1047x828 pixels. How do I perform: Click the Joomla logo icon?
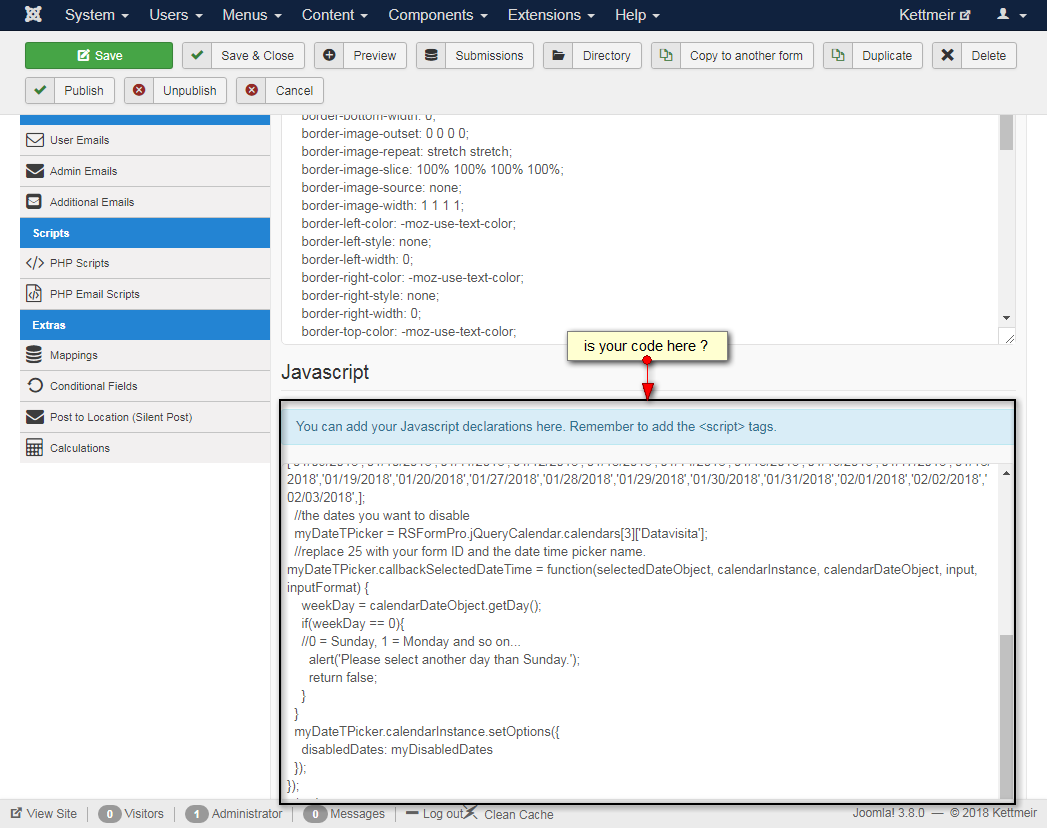(33, 14)
